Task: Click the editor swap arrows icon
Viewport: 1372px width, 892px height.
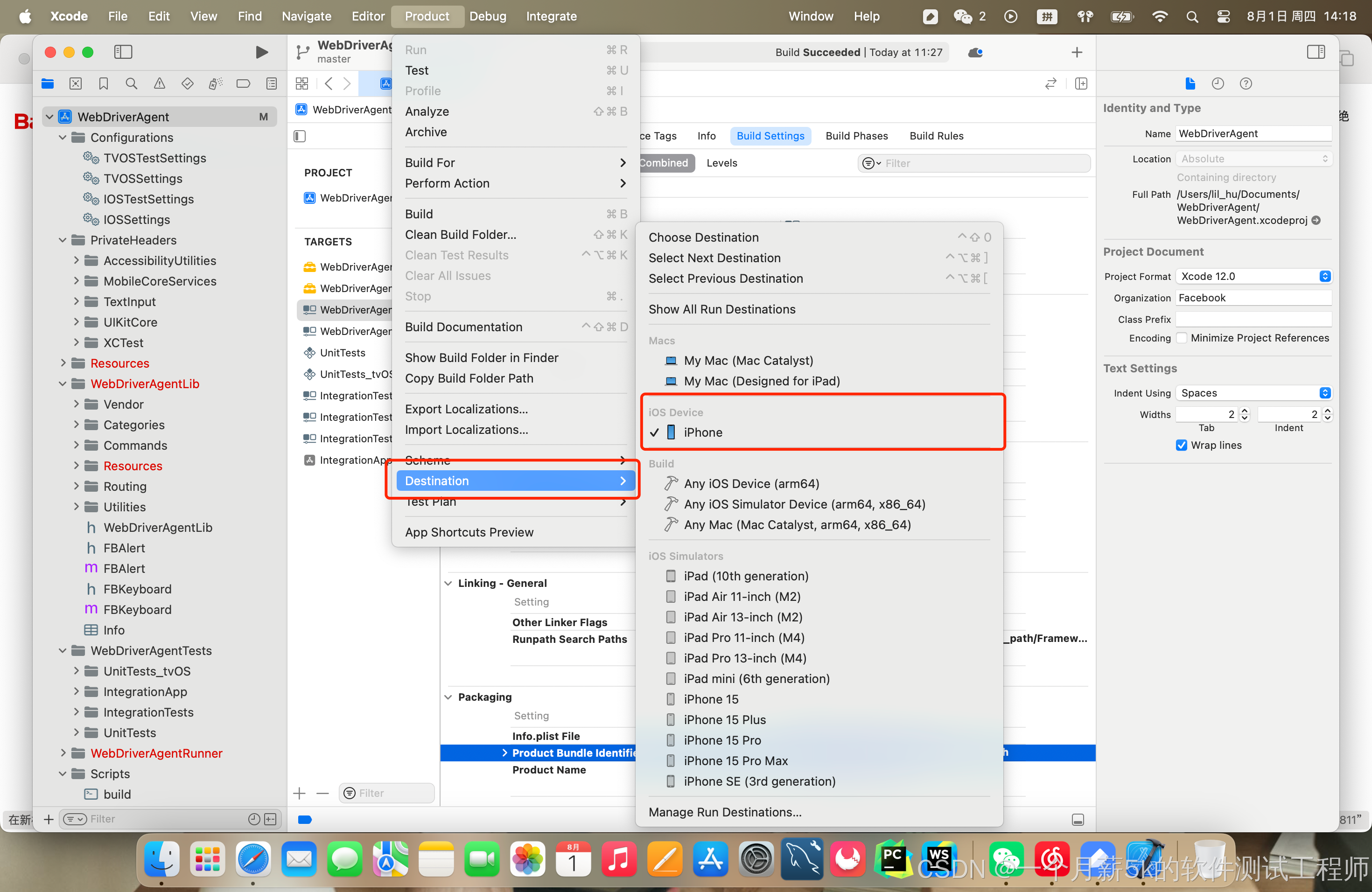Action: (x=1051, y=84)
